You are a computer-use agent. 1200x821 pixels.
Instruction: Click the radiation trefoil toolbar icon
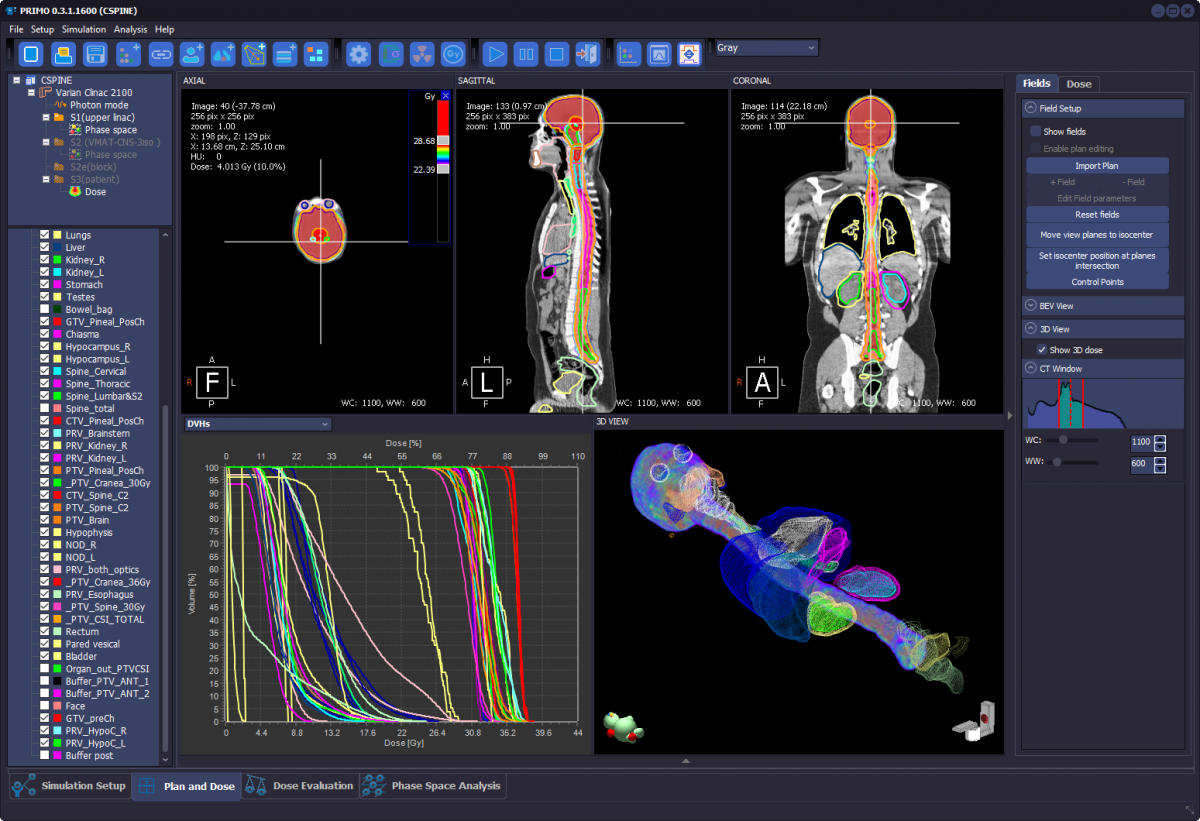tap(422, 53)
